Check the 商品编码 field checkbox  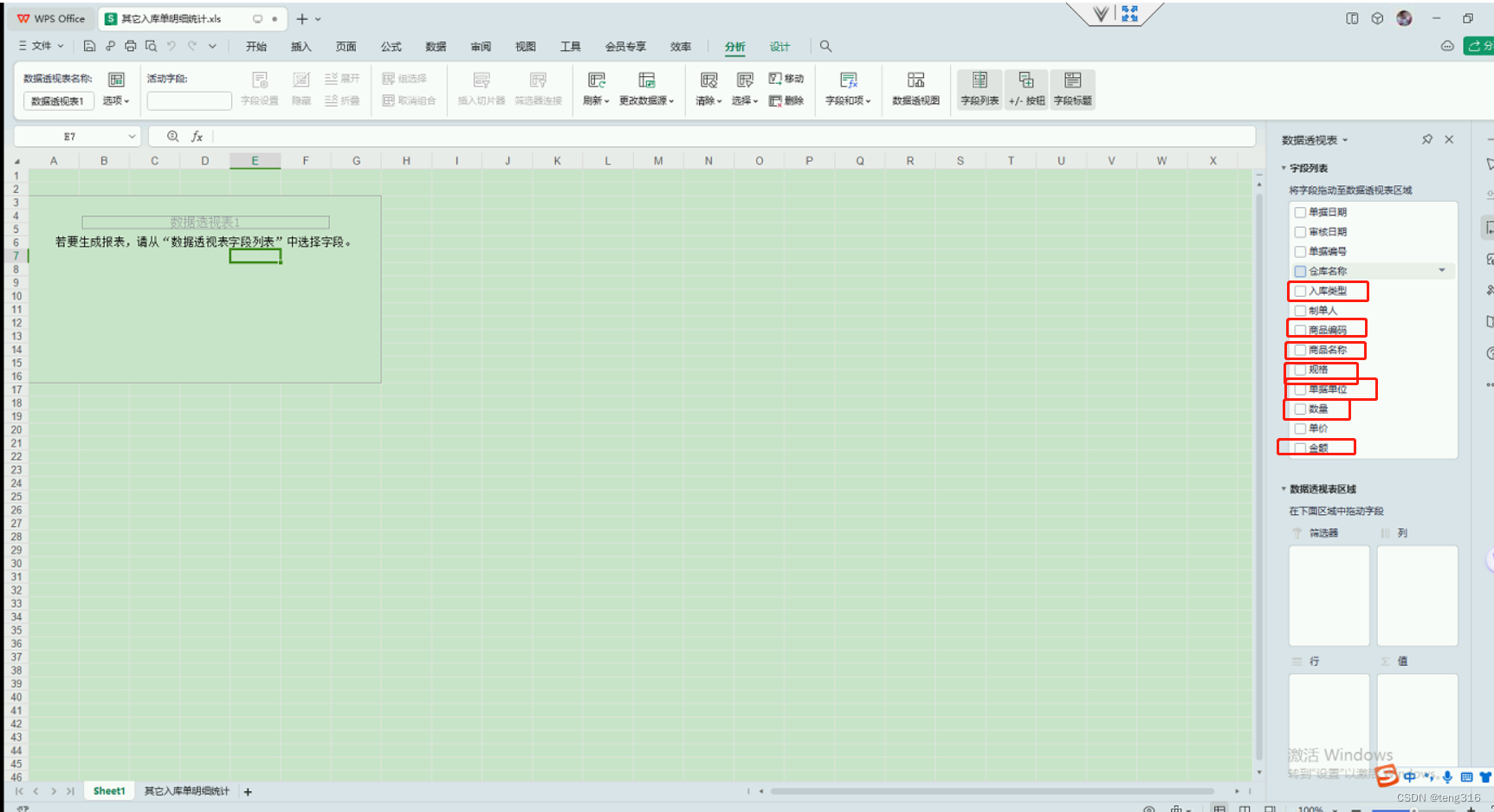click(x=1300, y=330)
